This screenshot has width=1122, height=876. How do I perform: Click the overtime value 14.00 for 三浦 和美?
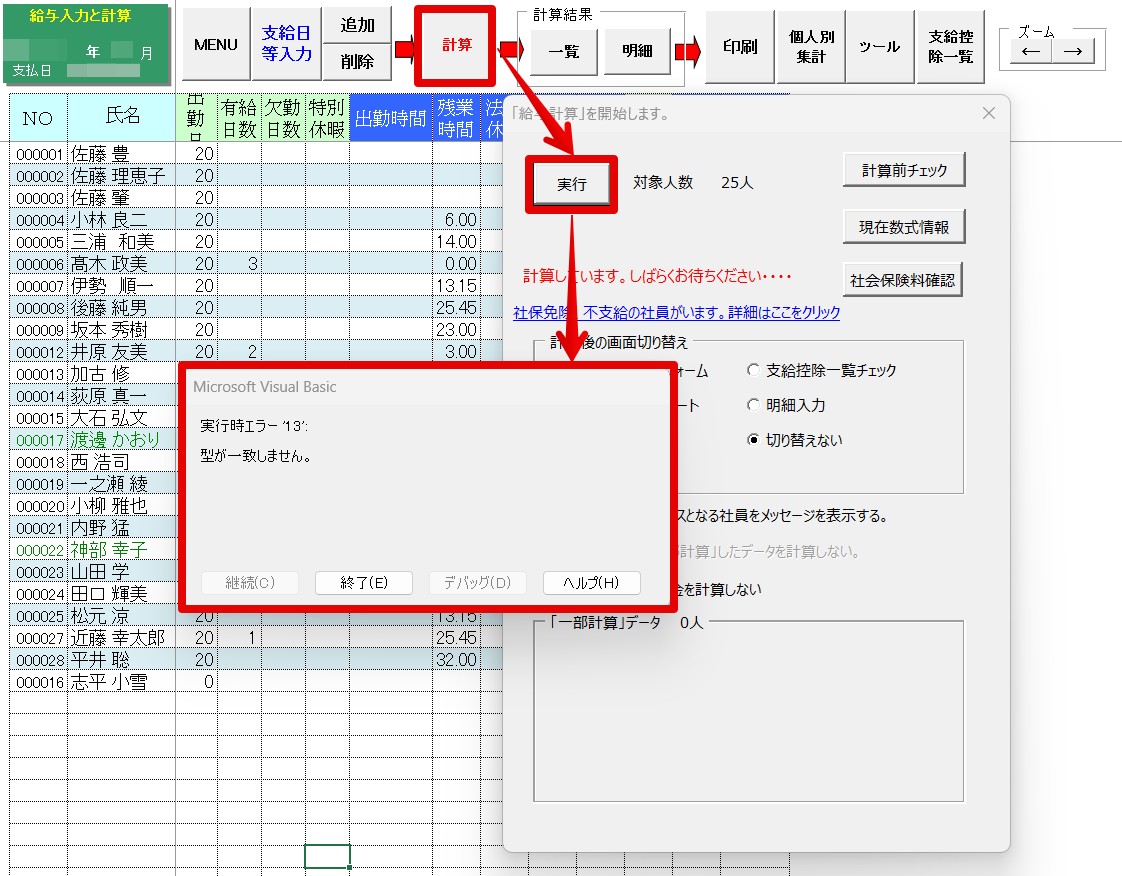click(456, 242)
